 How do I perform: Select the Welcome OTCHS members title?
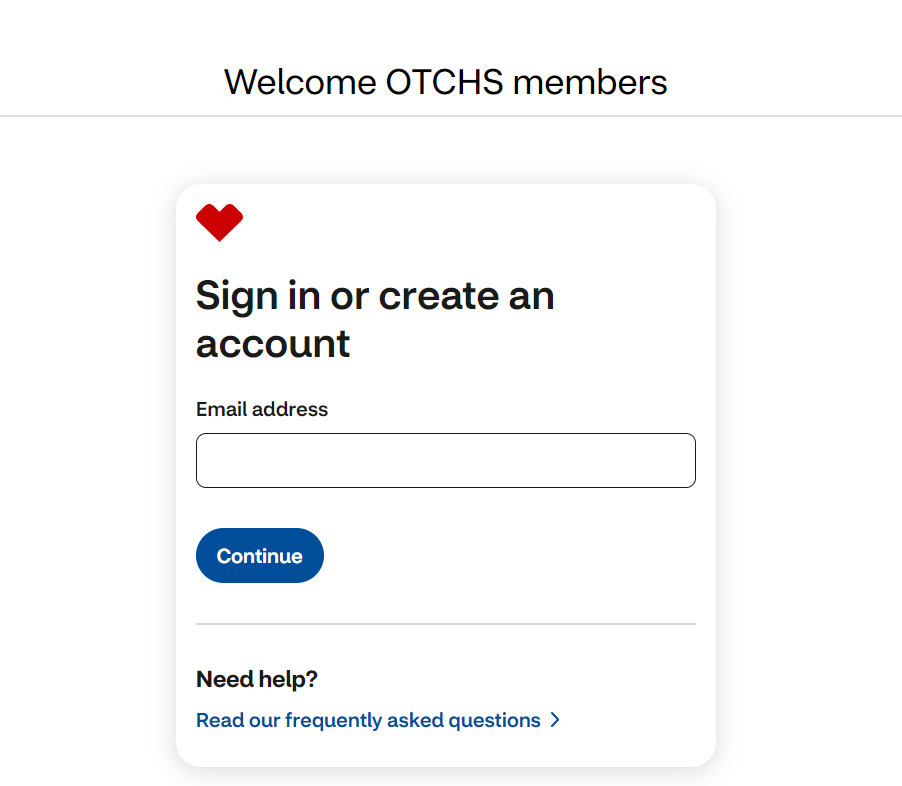[x=447, y=82]
